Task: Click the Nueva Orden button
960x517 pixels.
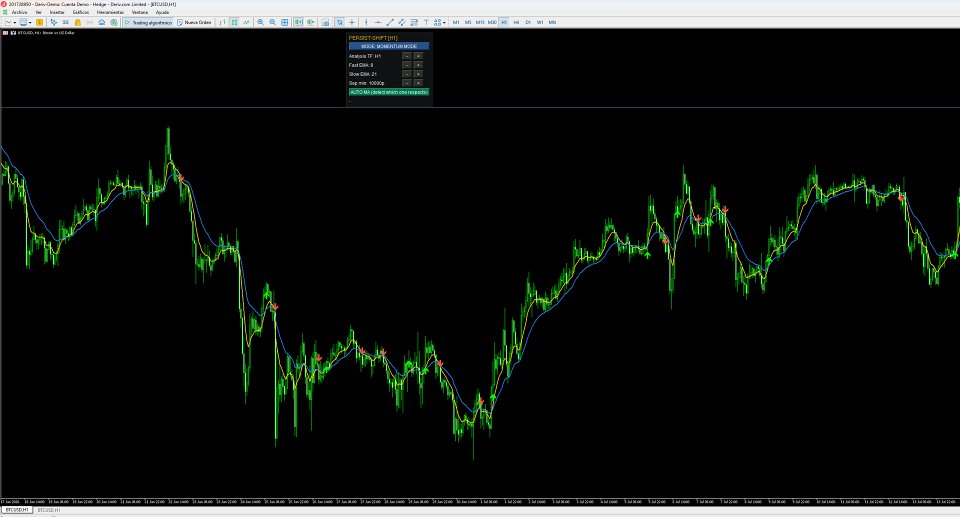Action: pyautogui.click(x=193, y=22)
